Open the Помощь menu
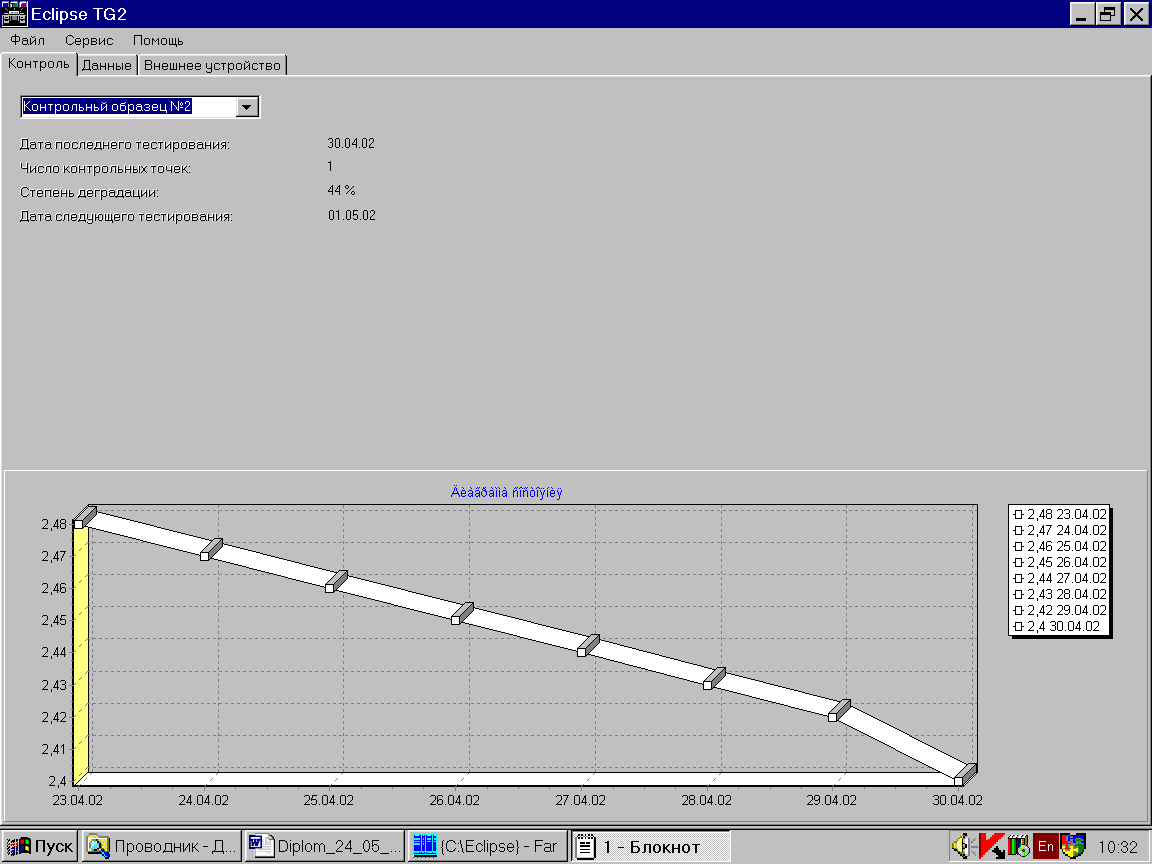Screen dimensions: 1152x864 coord(158,40)
